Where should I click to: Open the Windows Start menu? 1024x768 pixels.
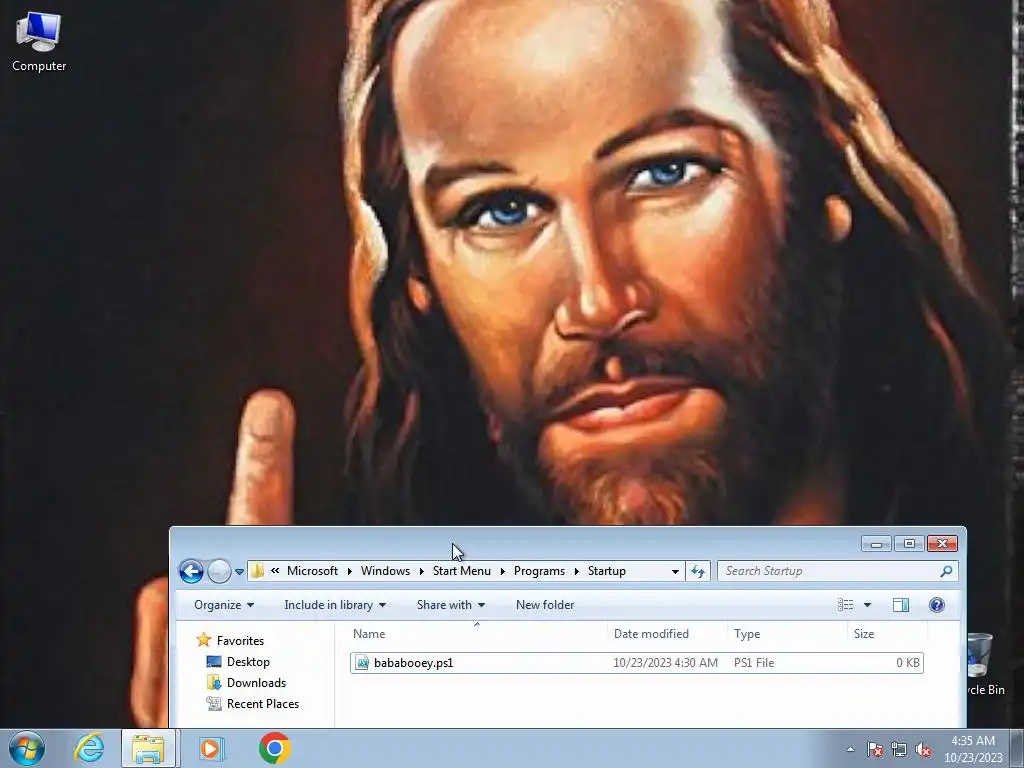pyautogui.click(x=27, y=748)
